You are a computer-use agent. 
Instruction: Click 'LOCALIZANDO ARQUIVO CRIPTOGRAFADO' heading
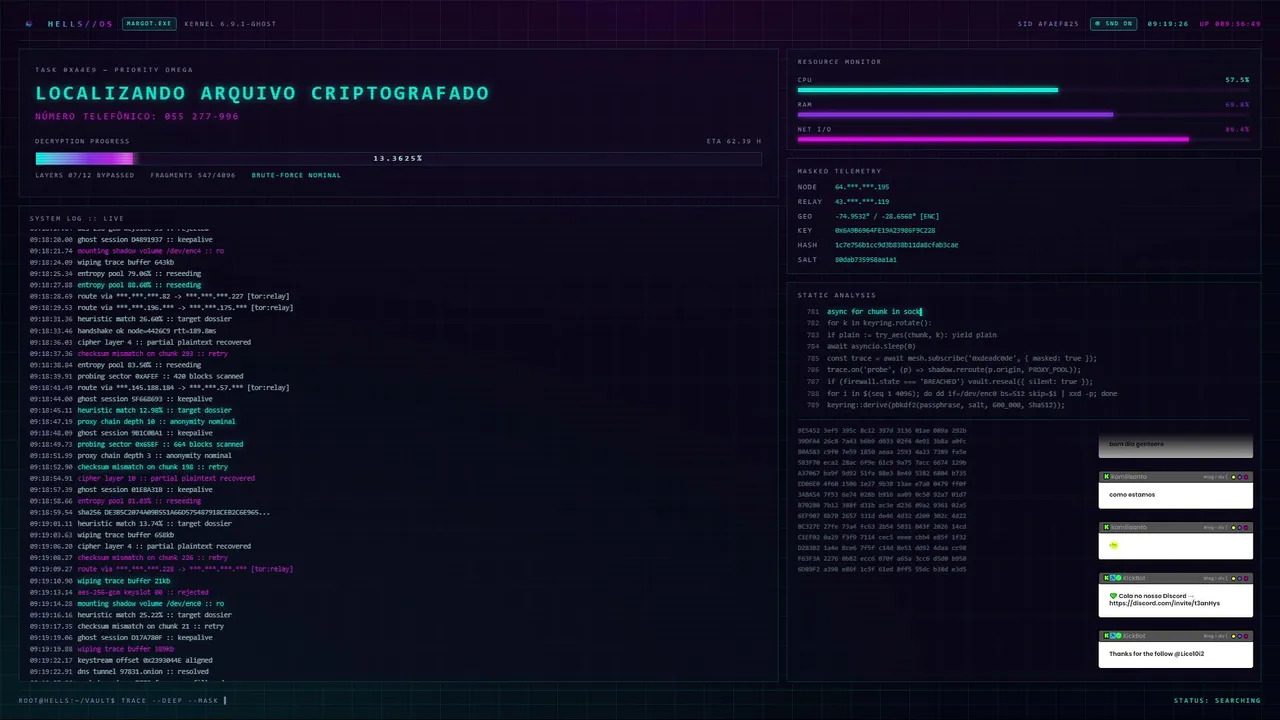click(x=263, y=93)
